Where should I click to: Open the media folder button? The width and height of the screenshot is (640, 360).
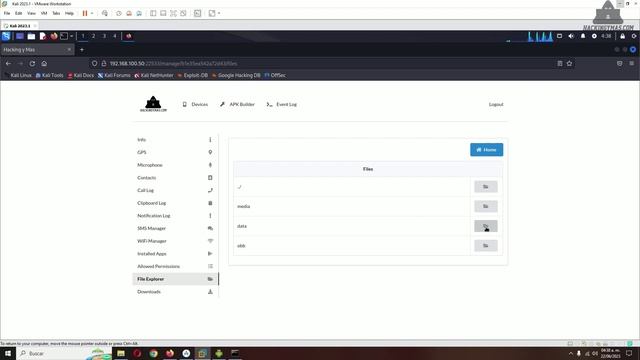tap(486, 206)
